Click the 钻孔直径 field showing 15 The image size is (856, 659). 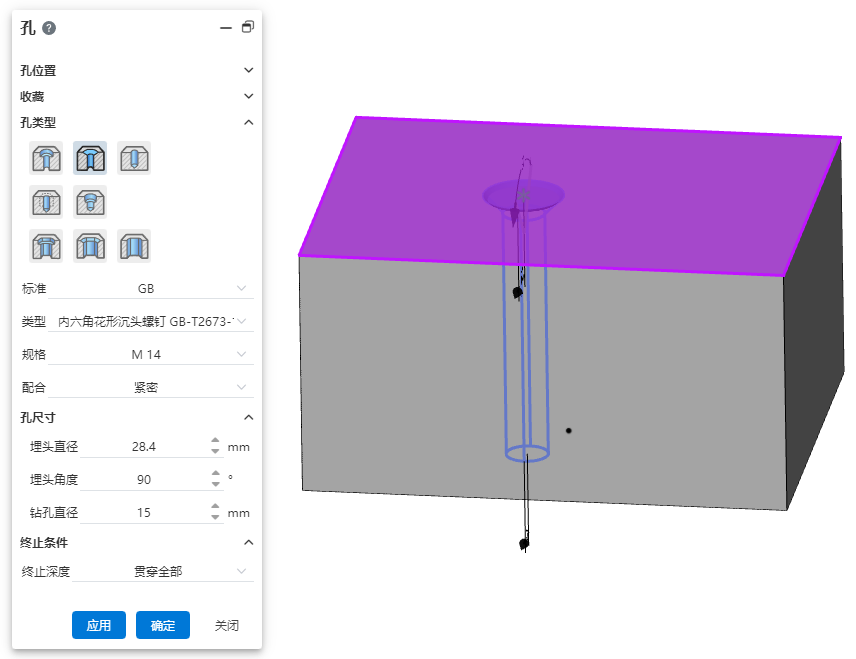(144, 512)
